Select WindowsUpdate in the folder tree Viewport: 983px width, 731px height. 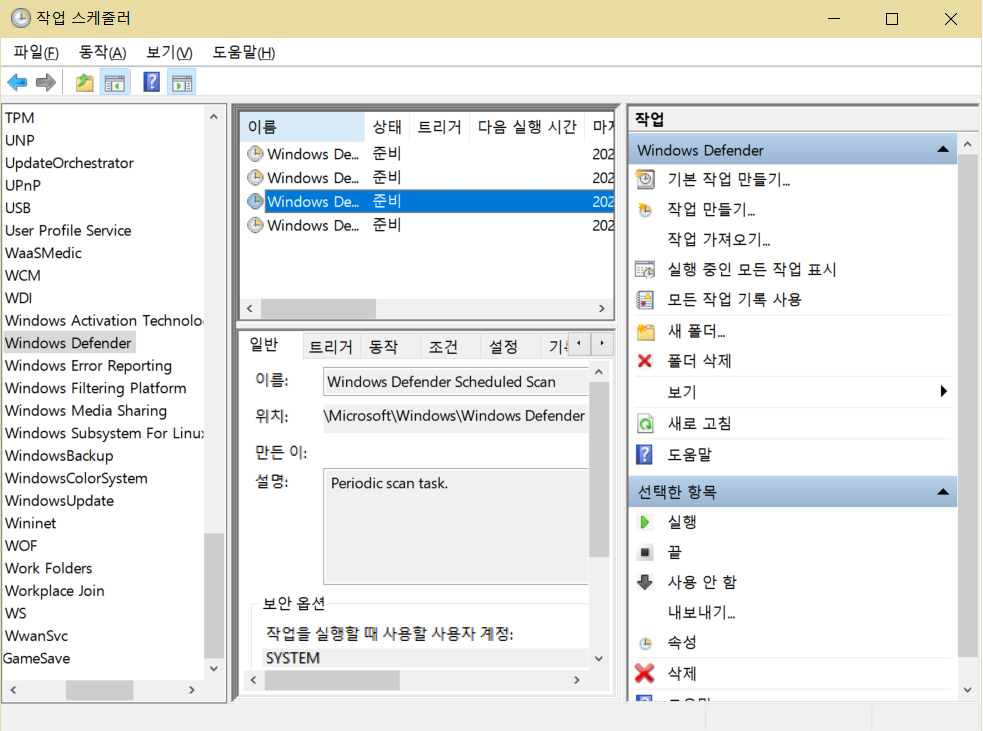[x=58, y=500]
